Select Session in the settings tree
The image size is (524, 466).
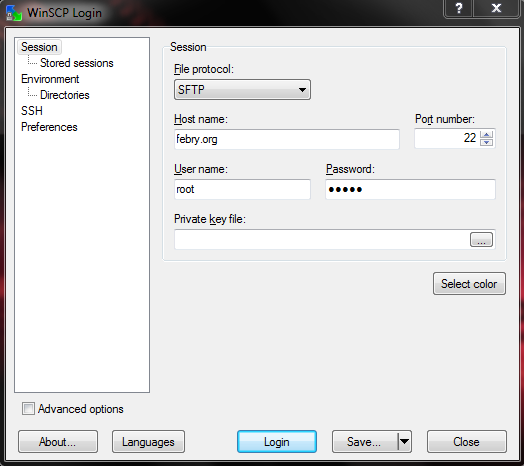(x=39, y=47)
